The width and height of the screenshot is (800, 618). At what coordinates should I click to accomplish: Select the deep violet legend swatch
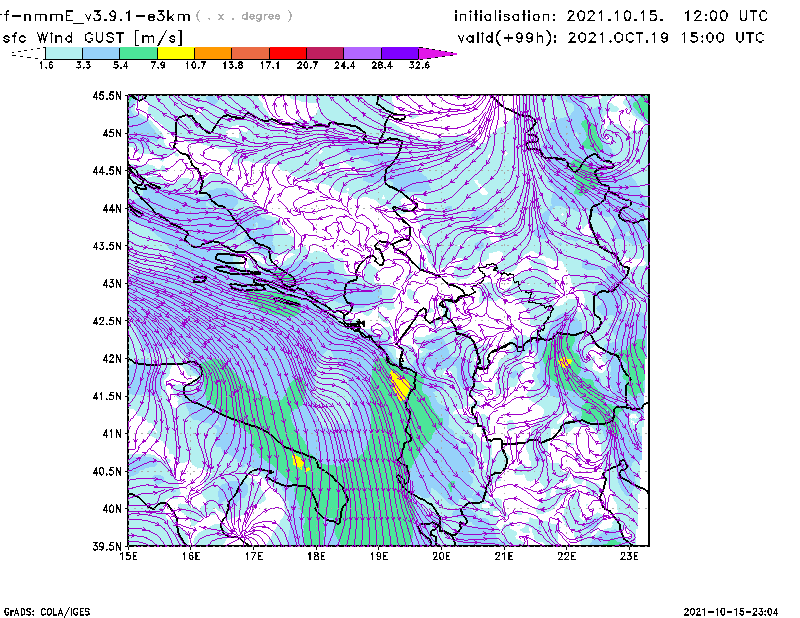(400, 53)
